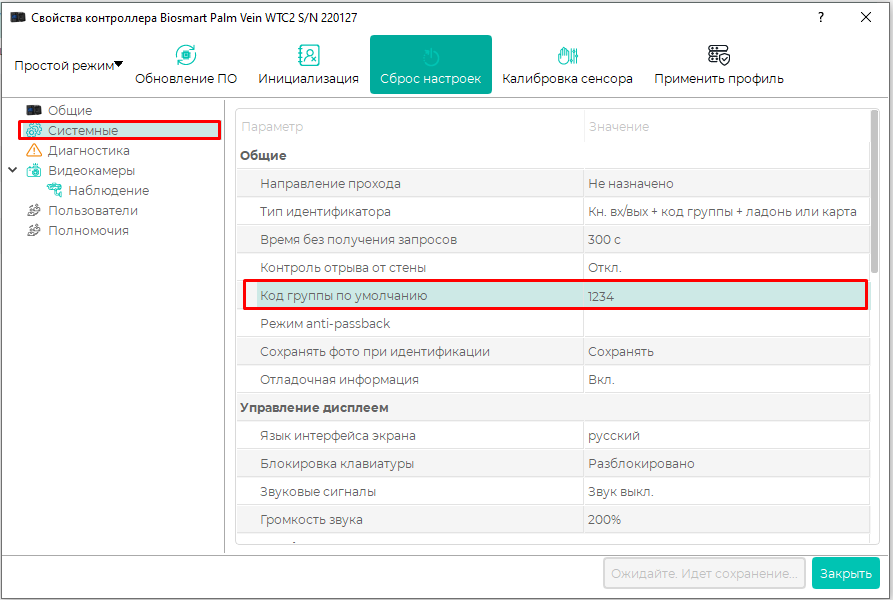This screenshot has height=600, width=893.
Task: Go to Пользователи section
Action: point(93,210)
